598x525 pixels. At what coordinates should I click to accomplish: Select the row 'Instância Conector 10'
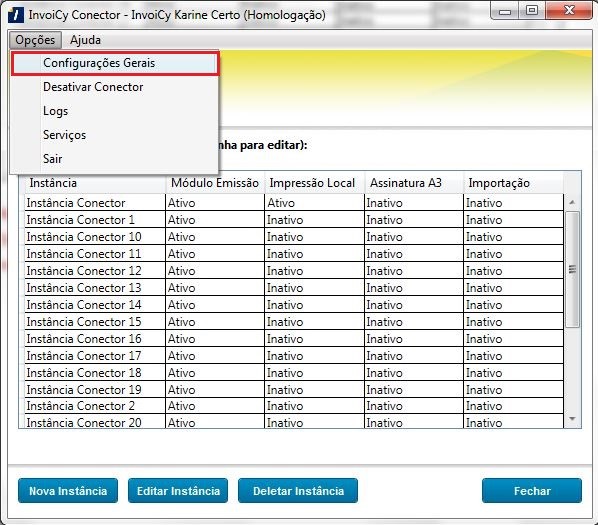coord(294,237)
